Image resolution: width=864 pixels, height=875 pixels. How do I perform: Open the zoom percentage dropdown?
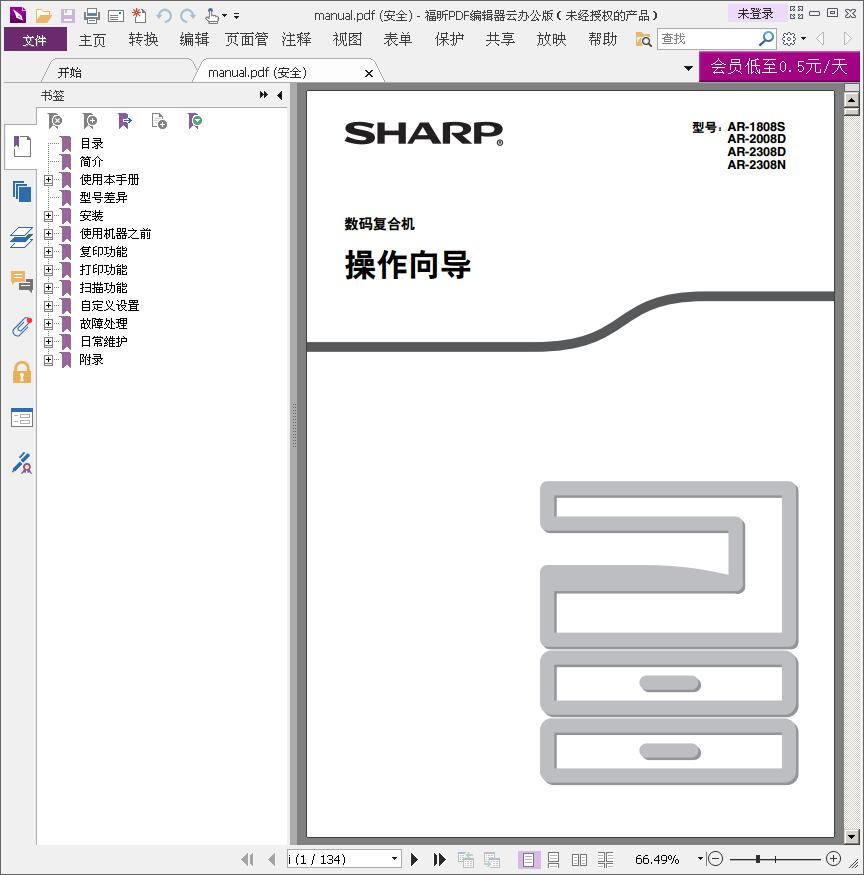(x=700, y=859)
